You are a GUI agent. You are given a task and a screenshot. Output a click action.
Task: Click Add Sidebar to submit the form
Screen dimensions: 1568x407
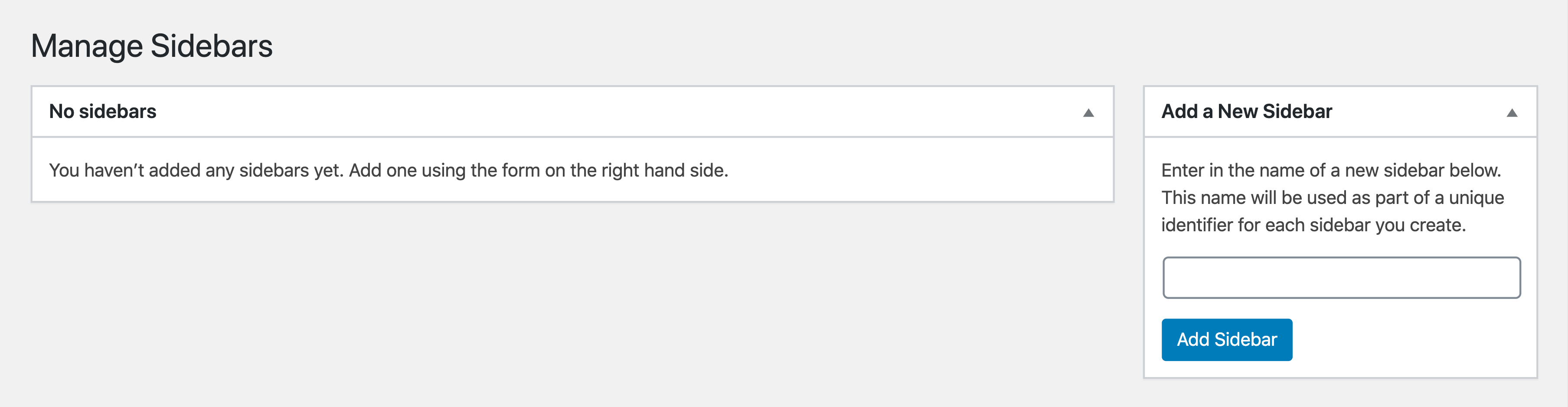click(1227, 339)
